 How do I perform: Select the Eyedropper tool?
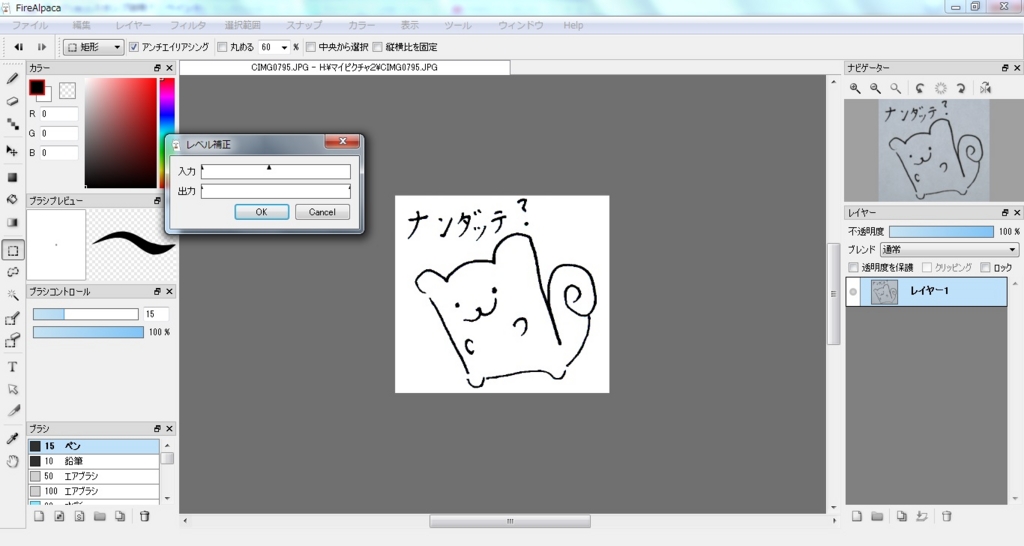pyautogui.click(x=12, y=438)
